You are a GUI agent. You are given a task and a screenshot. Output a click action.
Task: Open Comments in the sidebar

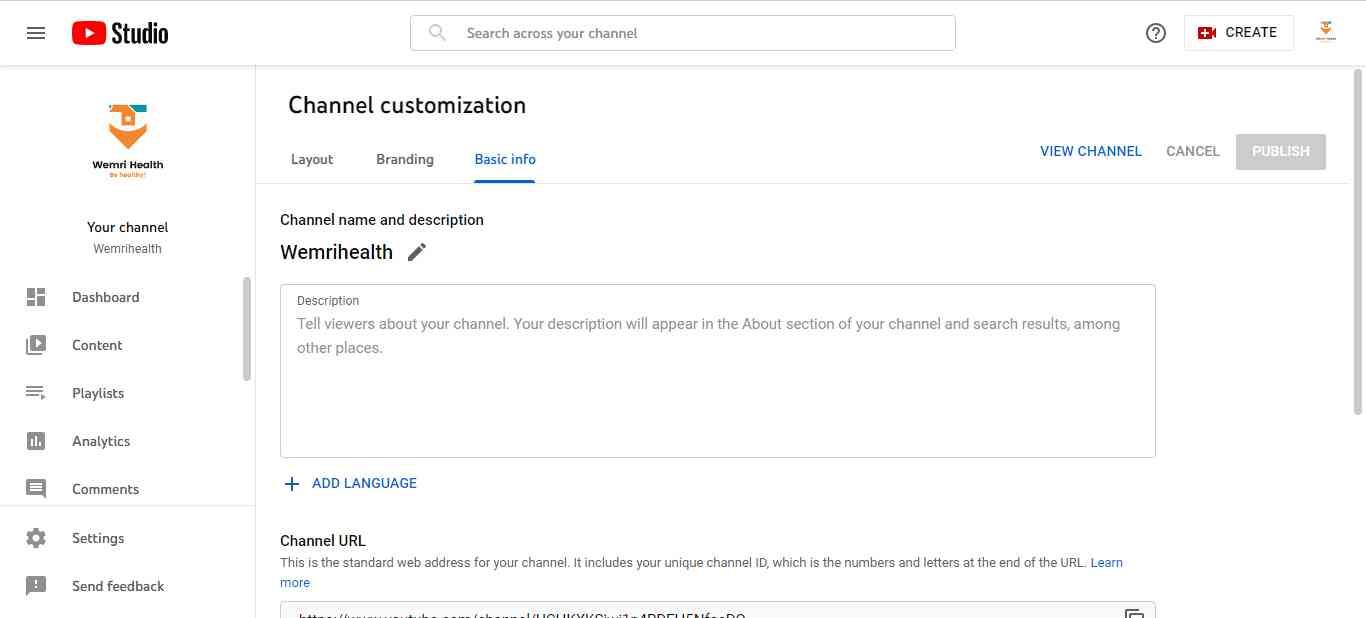coord(105,489)
